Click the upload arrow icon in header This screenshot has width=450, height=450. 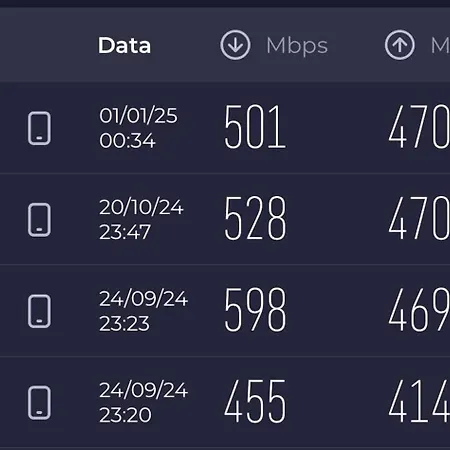(400, 45)
